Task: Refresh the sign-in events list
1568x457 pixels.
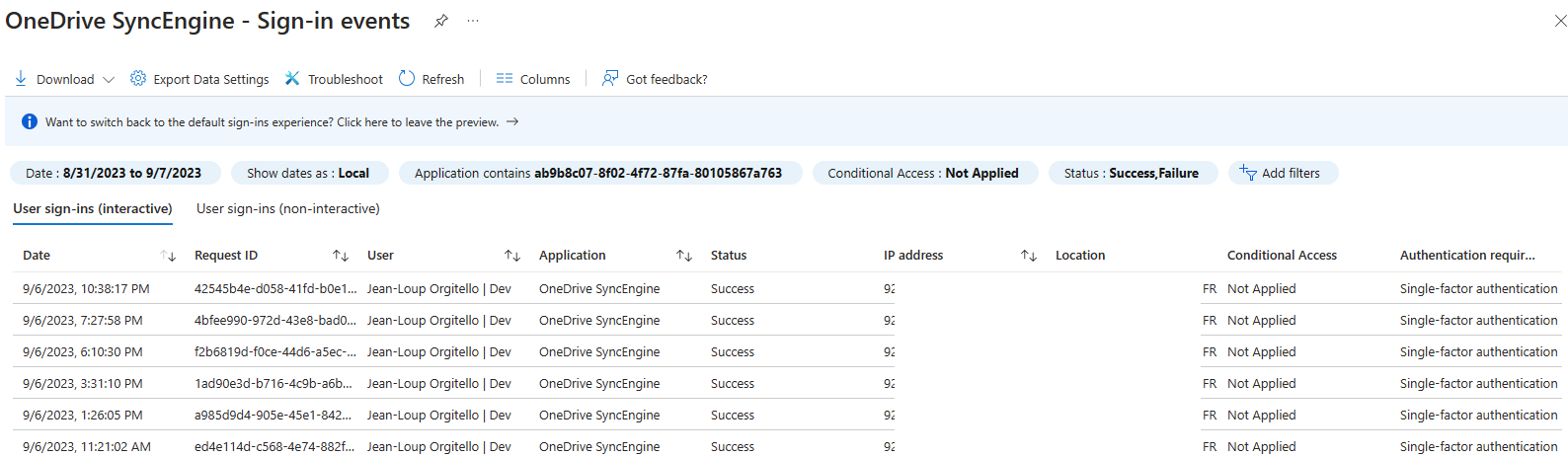Action: click(431, 79)
